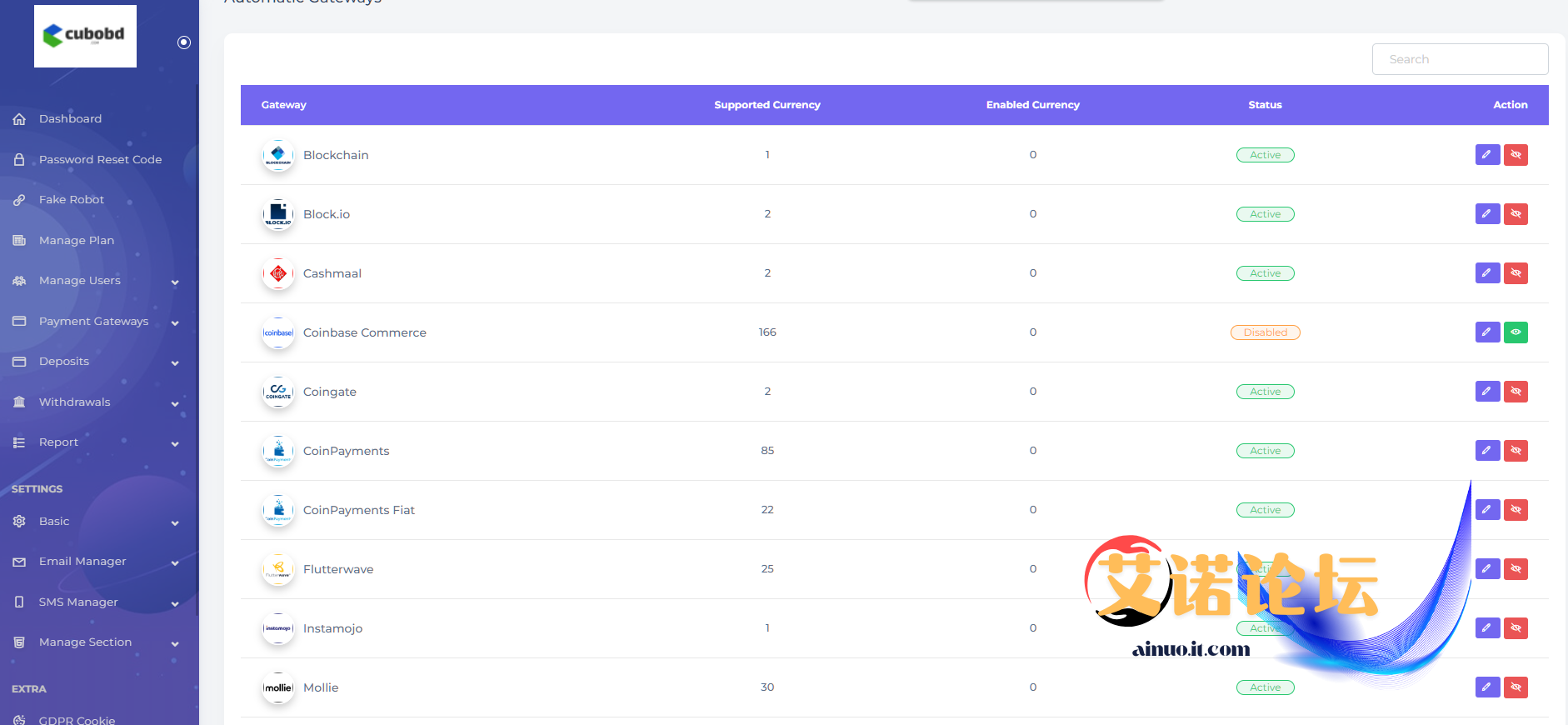The image size is (1568, 725).
Task: Click the Active badge for Mollie
Action: [1265, 687]
